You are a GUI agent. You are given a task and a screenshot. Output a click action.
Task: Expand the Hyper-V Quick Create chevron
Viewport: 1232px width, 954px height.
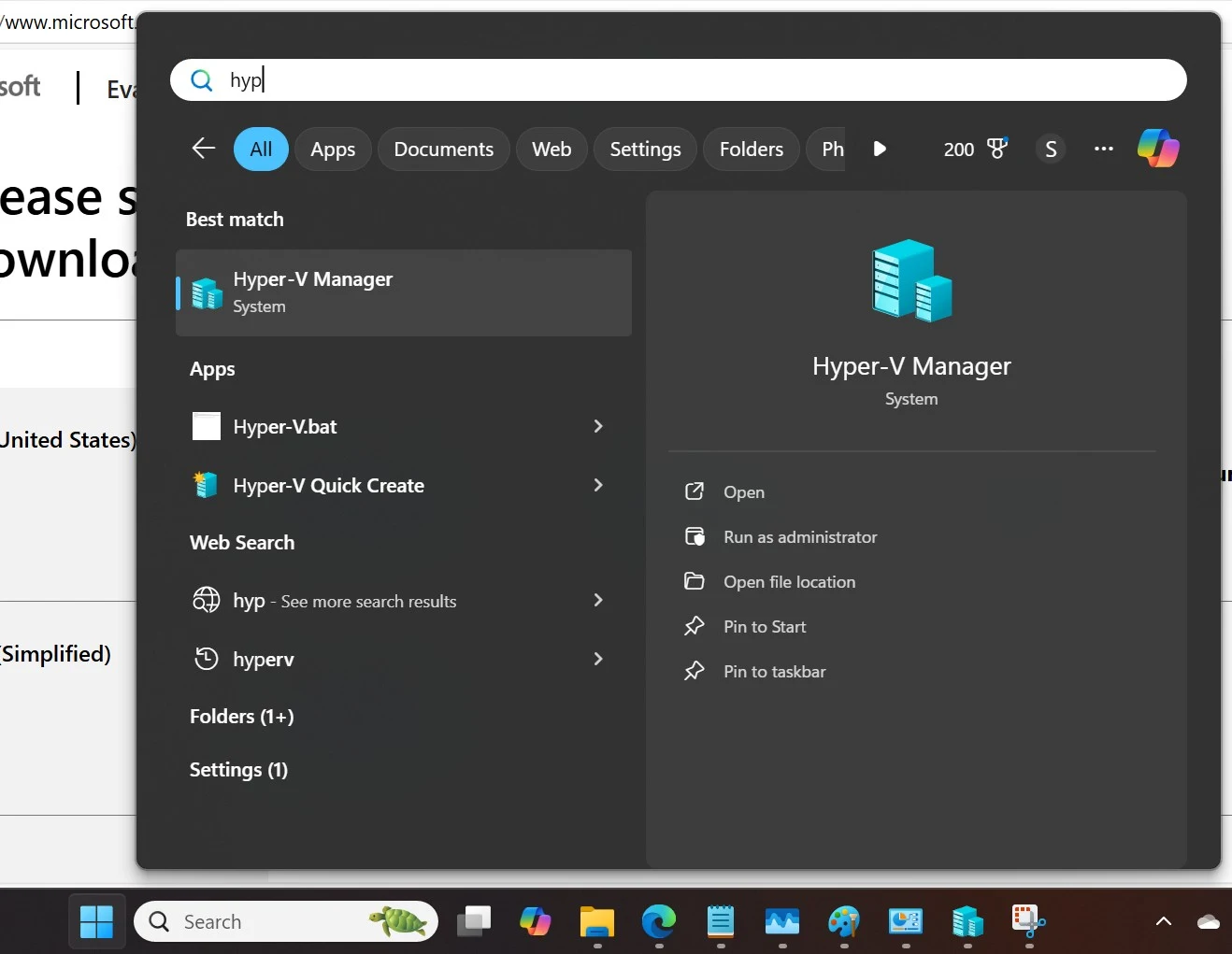[598, 485]
